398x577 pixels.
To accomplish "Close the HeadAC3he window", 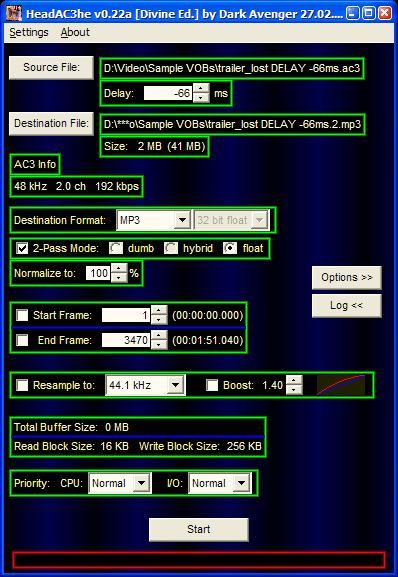I will pos(385,14).
